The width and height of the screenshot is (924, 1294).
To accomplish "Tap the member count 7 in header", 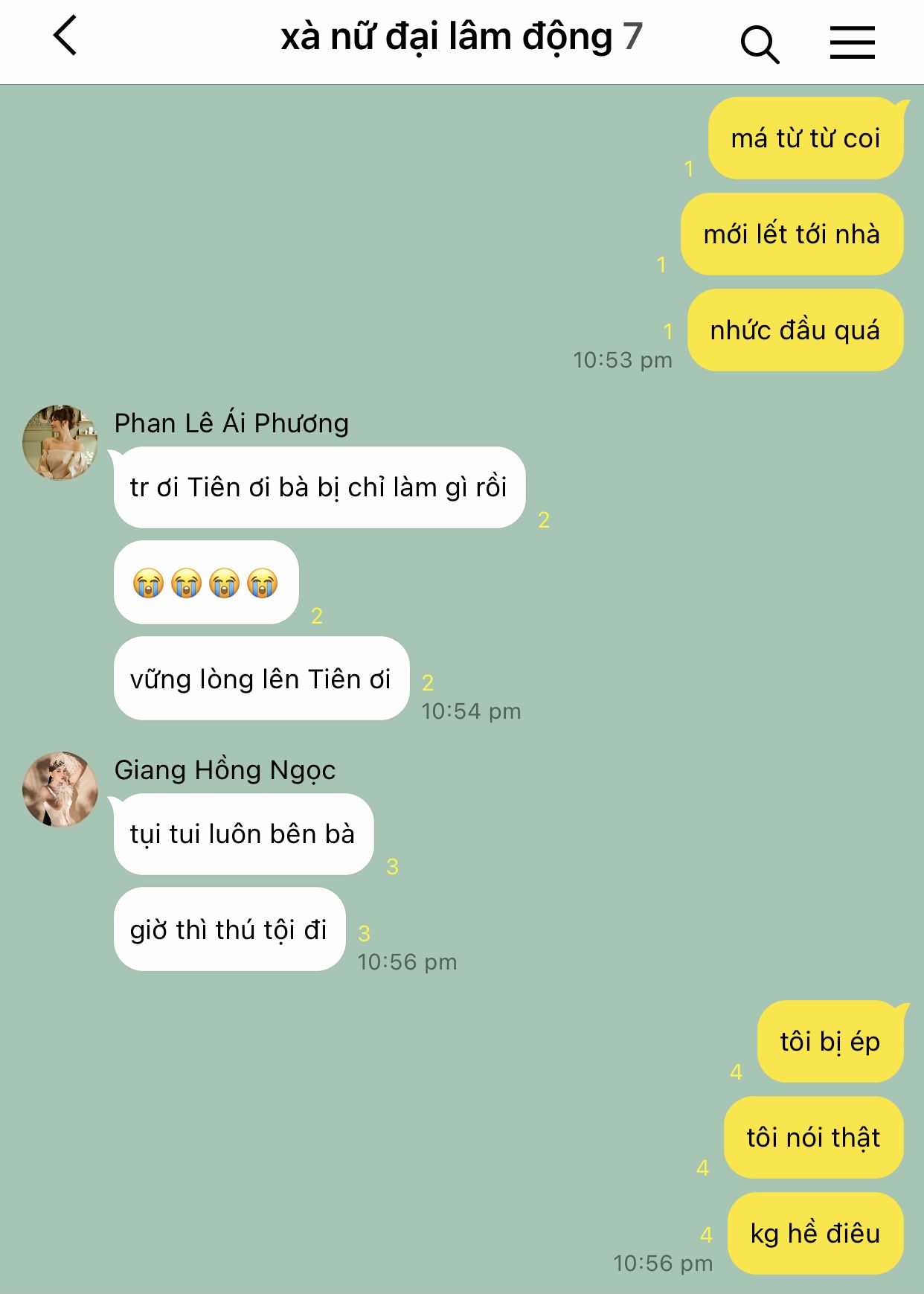I will click(x=632, y=36).
